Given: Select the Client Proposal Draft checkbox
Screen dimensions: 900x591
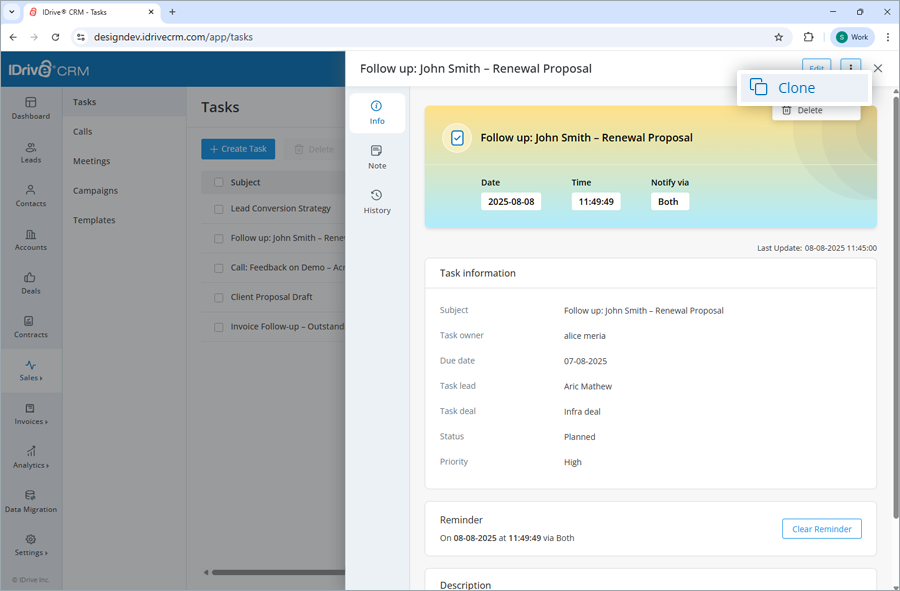Looking at the screenshot, I should point(218,296).
